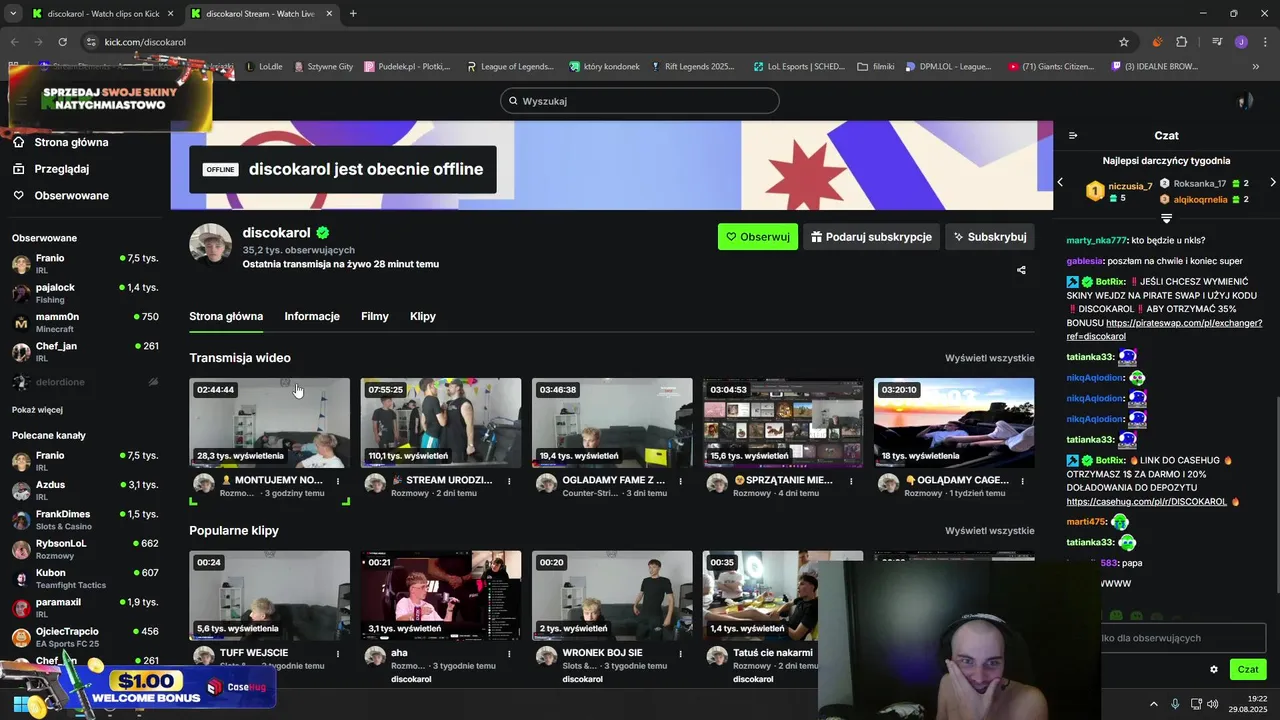1280x720 pixels.
Task: Open the 00:21 aha clip thumbnail
Action: pyautogui.click(x=441, y=596)
